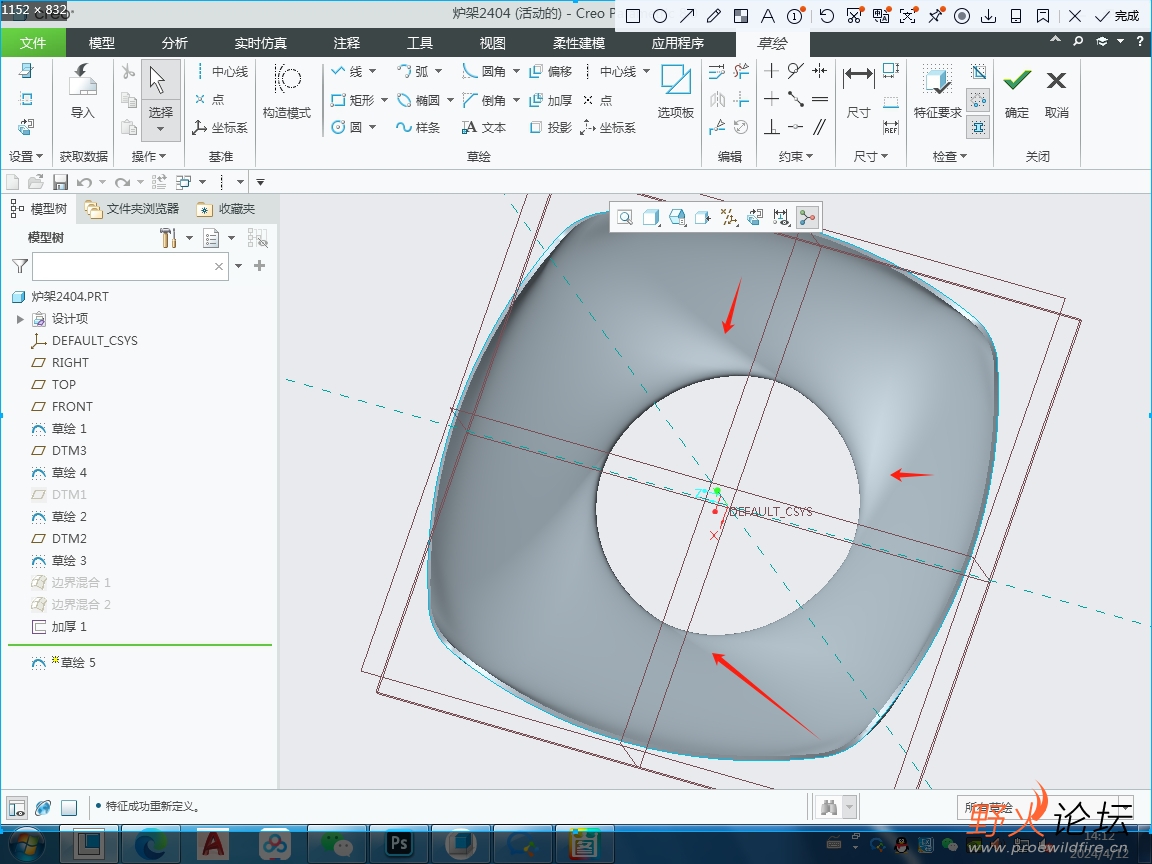Open model tree settings hammer icon
This screenshot has width=1152, height=864.
pyautogui.click(x=168, y=237)
